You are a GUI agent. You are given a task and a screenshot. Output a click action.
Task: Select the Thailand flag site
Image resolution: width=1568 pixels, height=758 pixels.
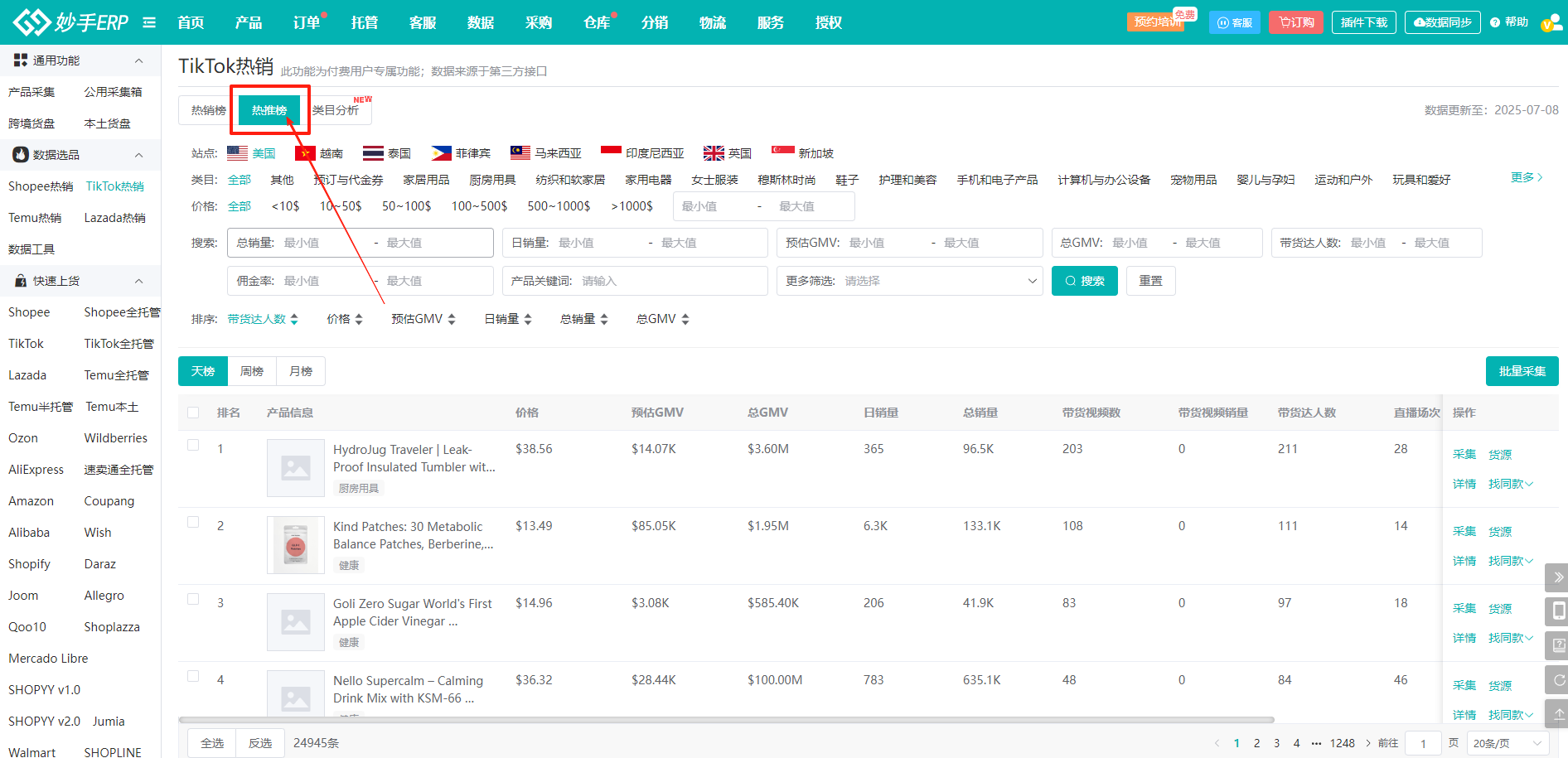coord(373,153)
